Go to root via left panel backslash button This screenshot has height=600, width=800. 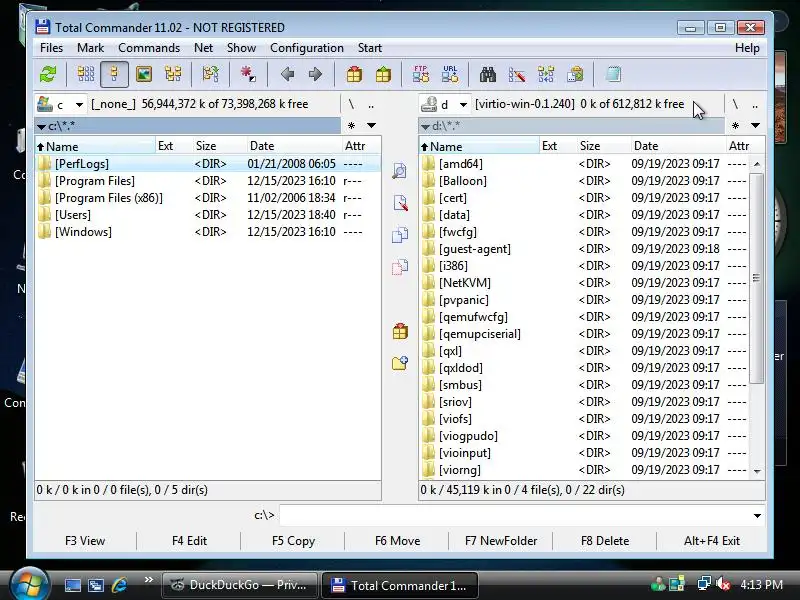(351, 105)
